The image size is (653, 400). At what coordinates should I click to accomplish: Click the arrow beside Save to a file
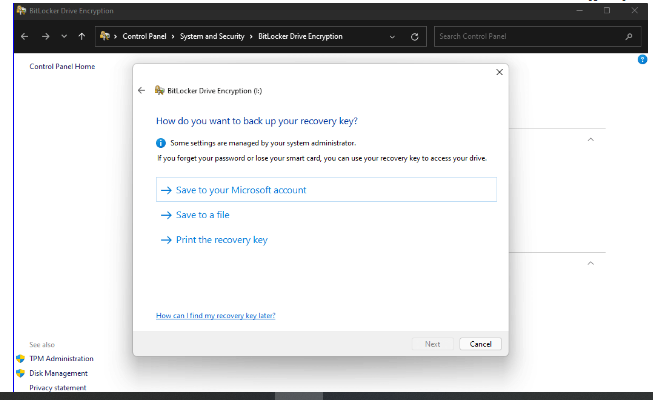click(x=166, y=215)
